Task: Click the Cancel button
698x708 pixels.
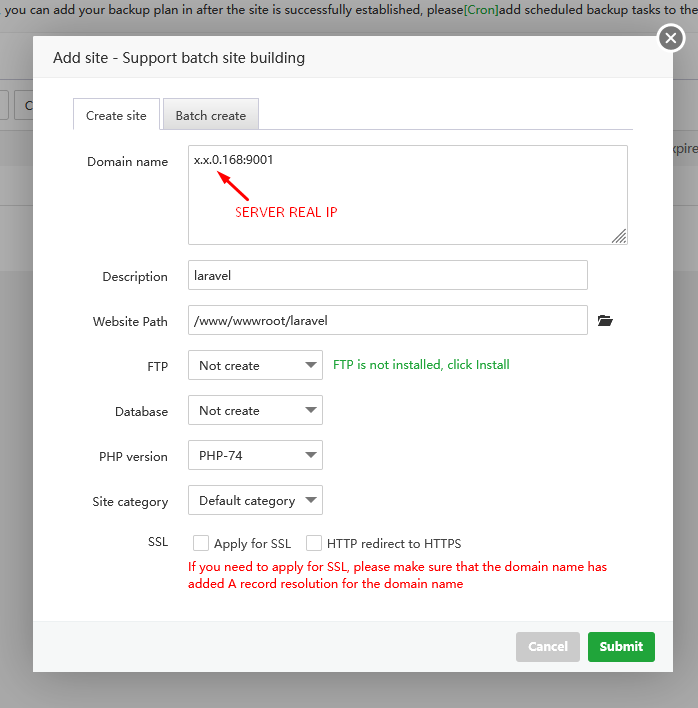Action: point(547,647)
